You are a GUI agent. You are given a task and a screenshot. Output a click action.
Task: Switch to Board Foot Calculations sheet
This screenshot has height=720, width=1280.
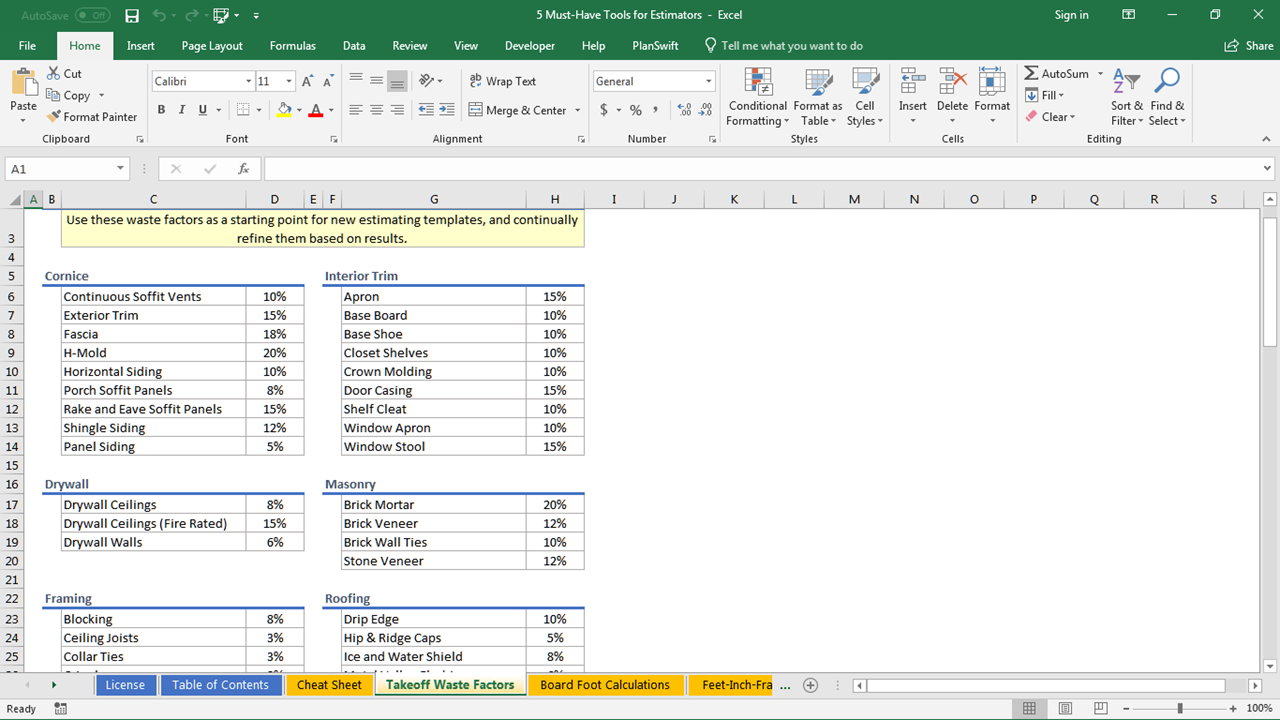(604, 685)
